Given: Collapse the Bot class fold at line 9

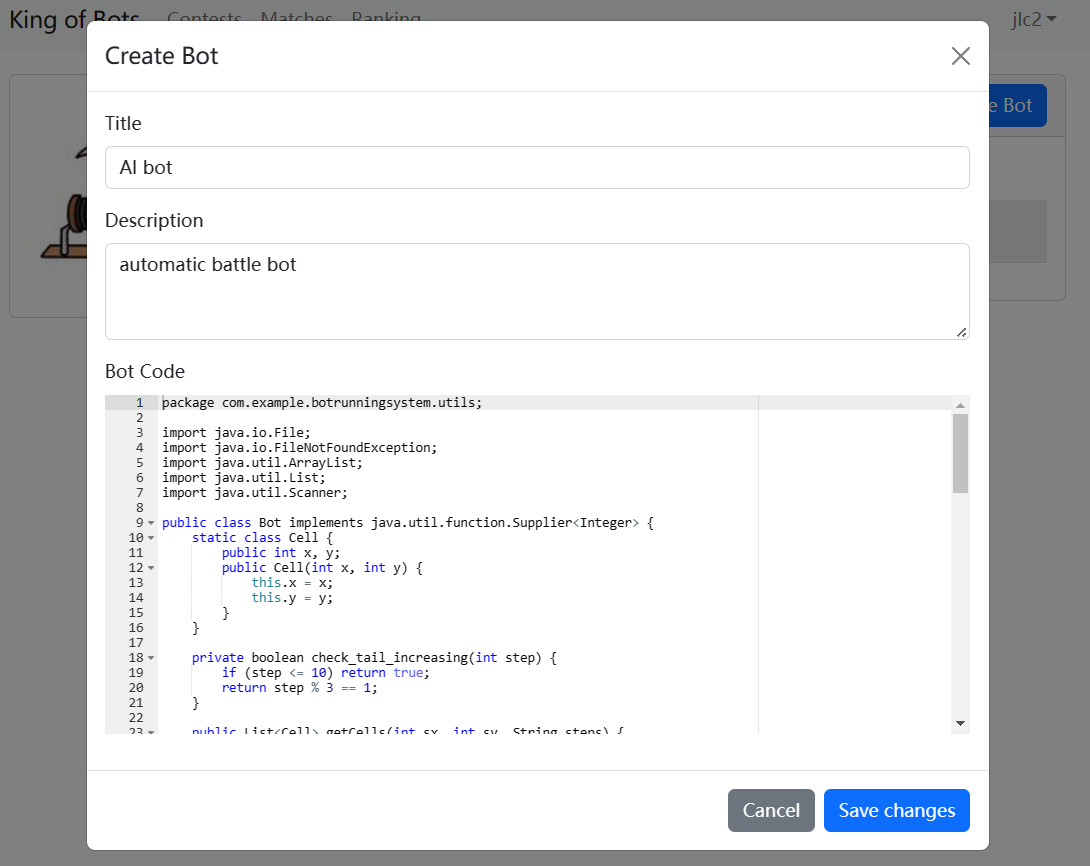Looking at the screenshot, I should pos(149,522).
